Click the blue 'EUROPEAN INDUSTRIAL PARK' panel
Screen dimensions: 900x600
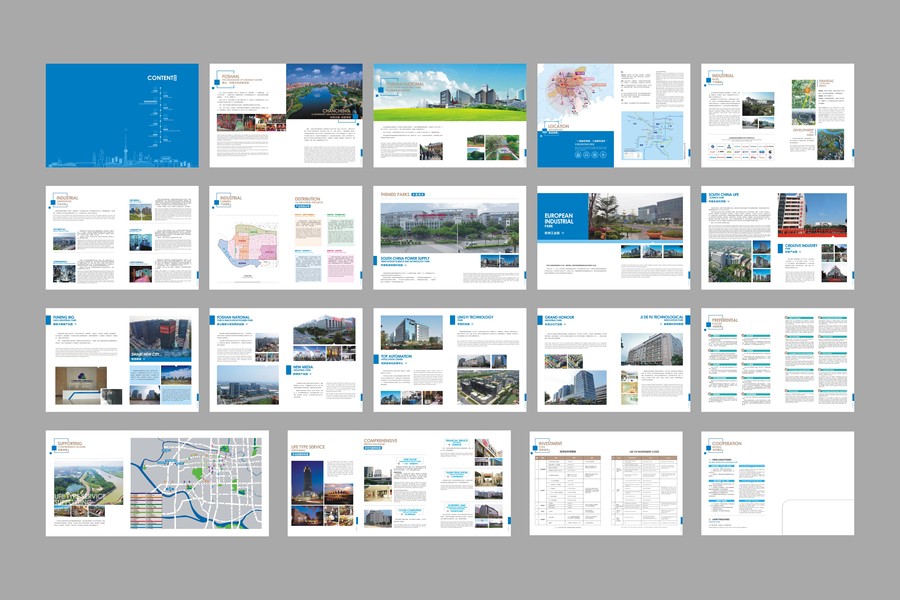pyautogui.click(x=562, y=216)
